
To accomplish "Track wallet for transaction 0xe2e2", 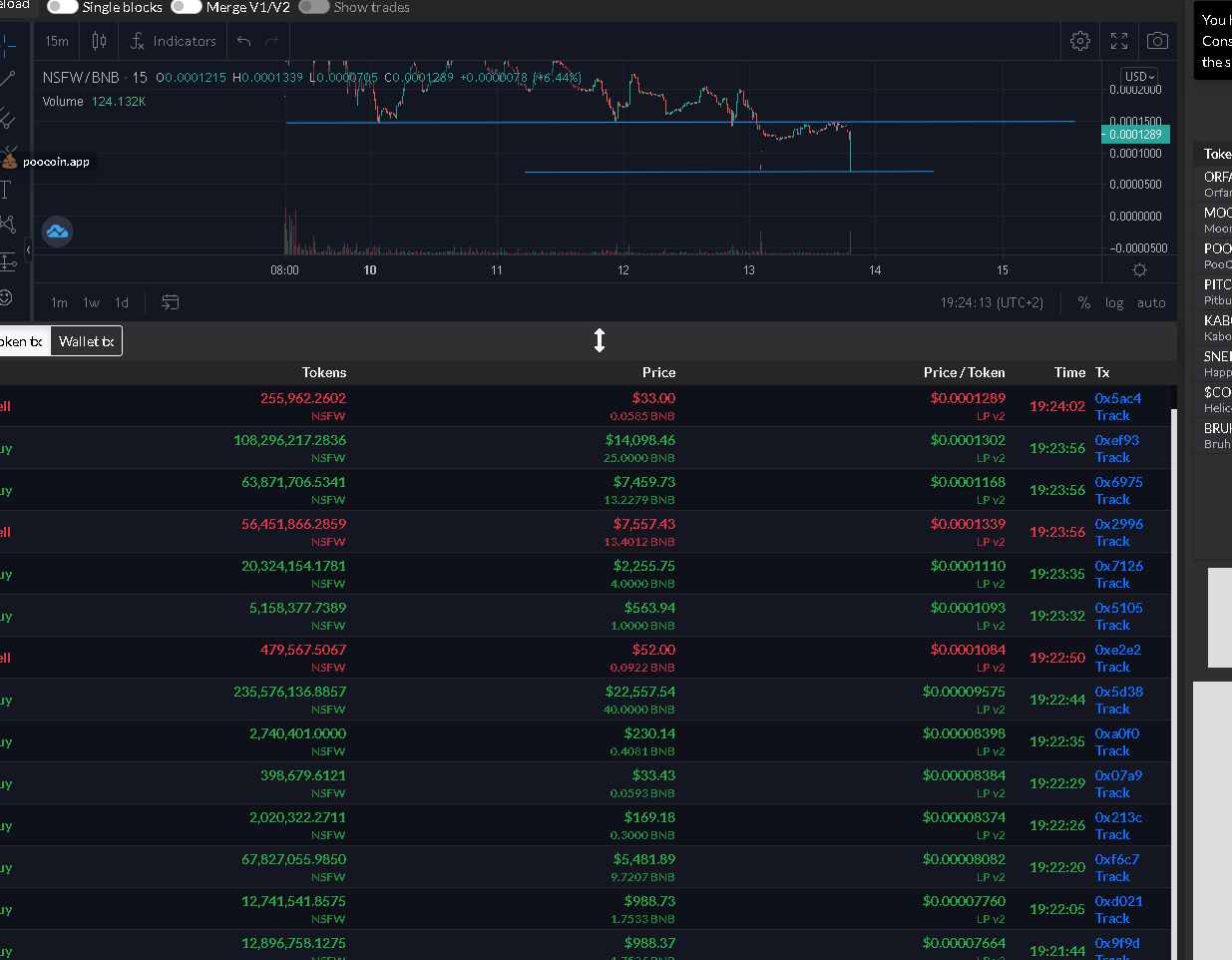I will [1112, 668].
